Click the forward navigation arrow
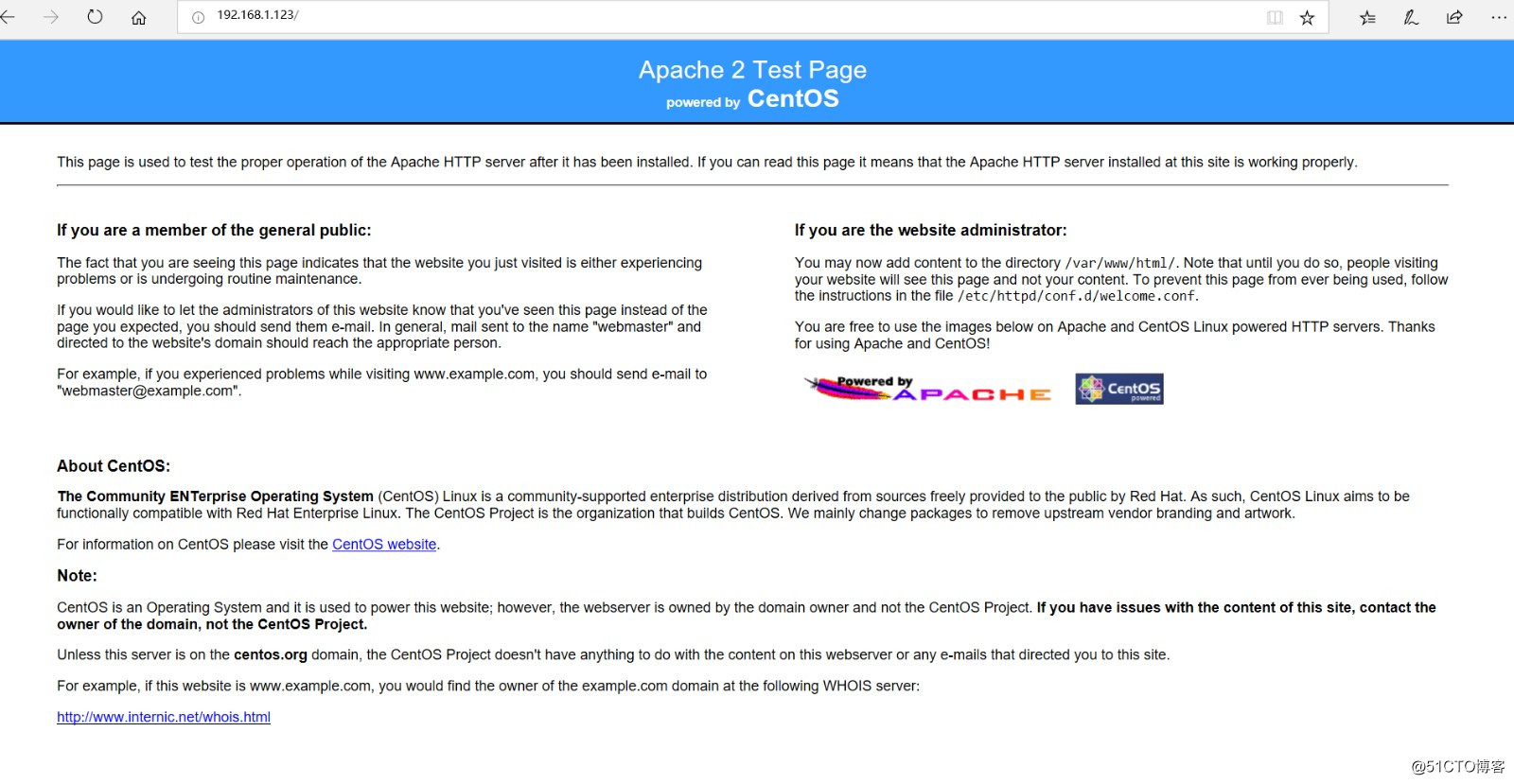Image resolution: width=1514 pixels, height=784 pixels. 51,17
